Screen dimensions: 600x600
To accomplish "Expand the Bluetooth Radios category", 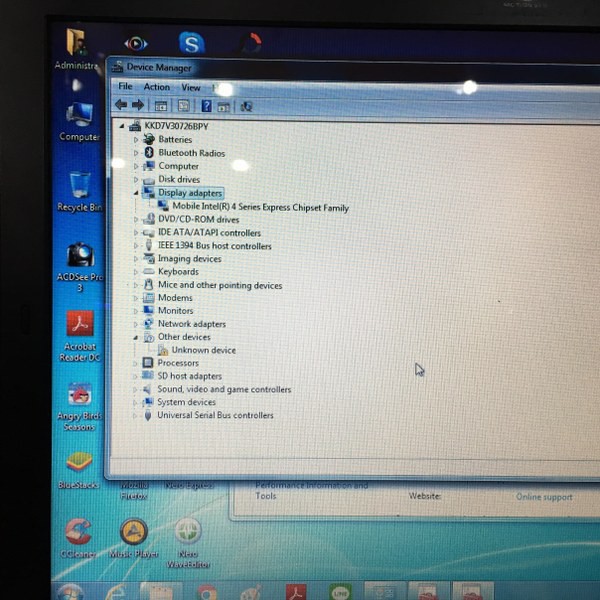I will [x=135, y=153].
